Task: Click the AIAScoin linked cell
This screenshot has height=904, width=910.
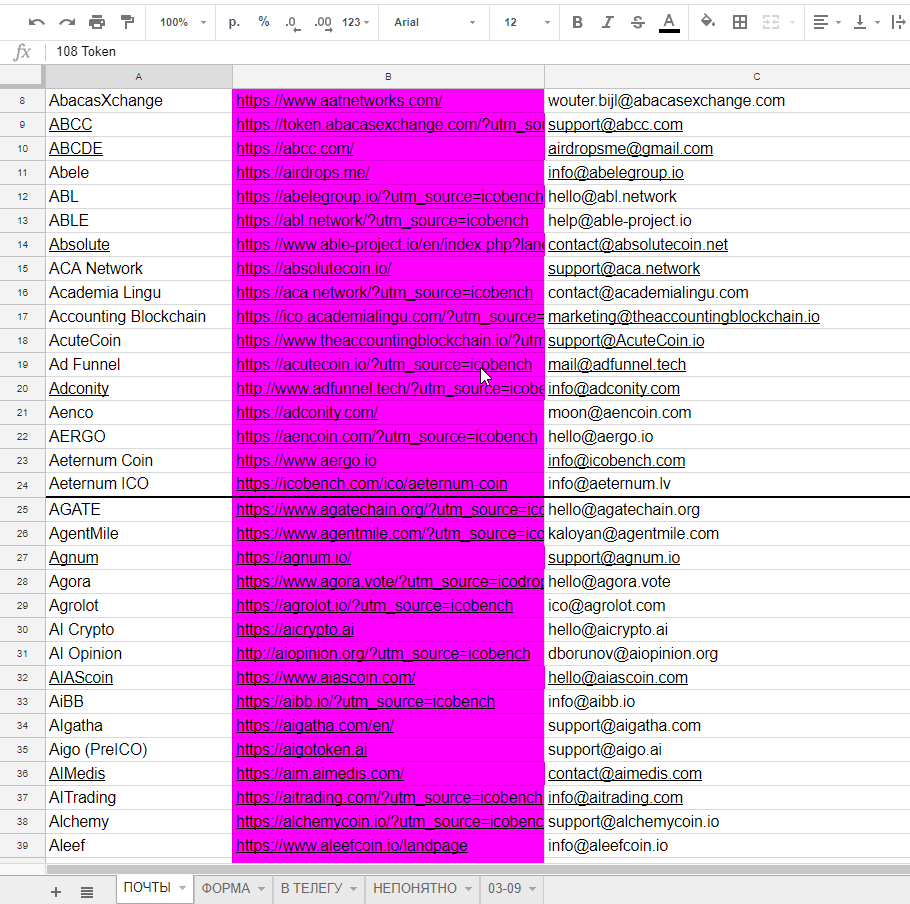Action: (x=139, y=678)
